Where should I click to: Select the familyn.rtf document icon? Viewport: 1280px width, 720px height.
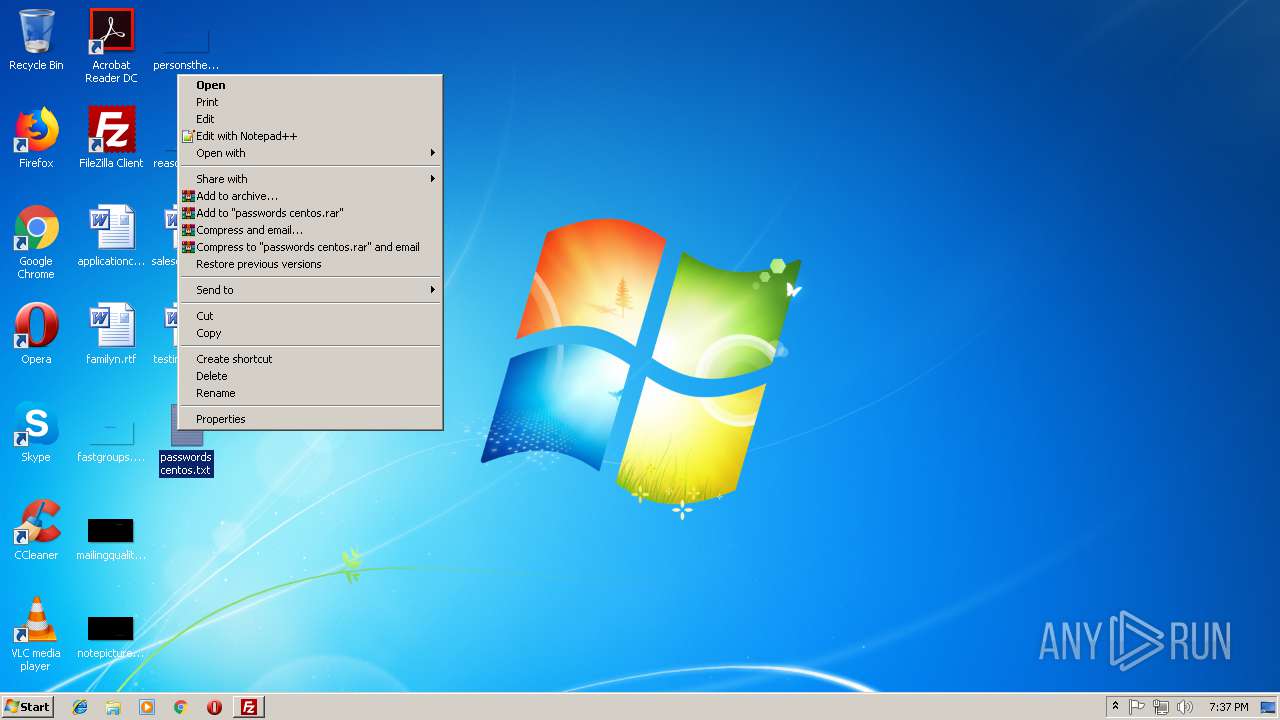tap(111, 334)
